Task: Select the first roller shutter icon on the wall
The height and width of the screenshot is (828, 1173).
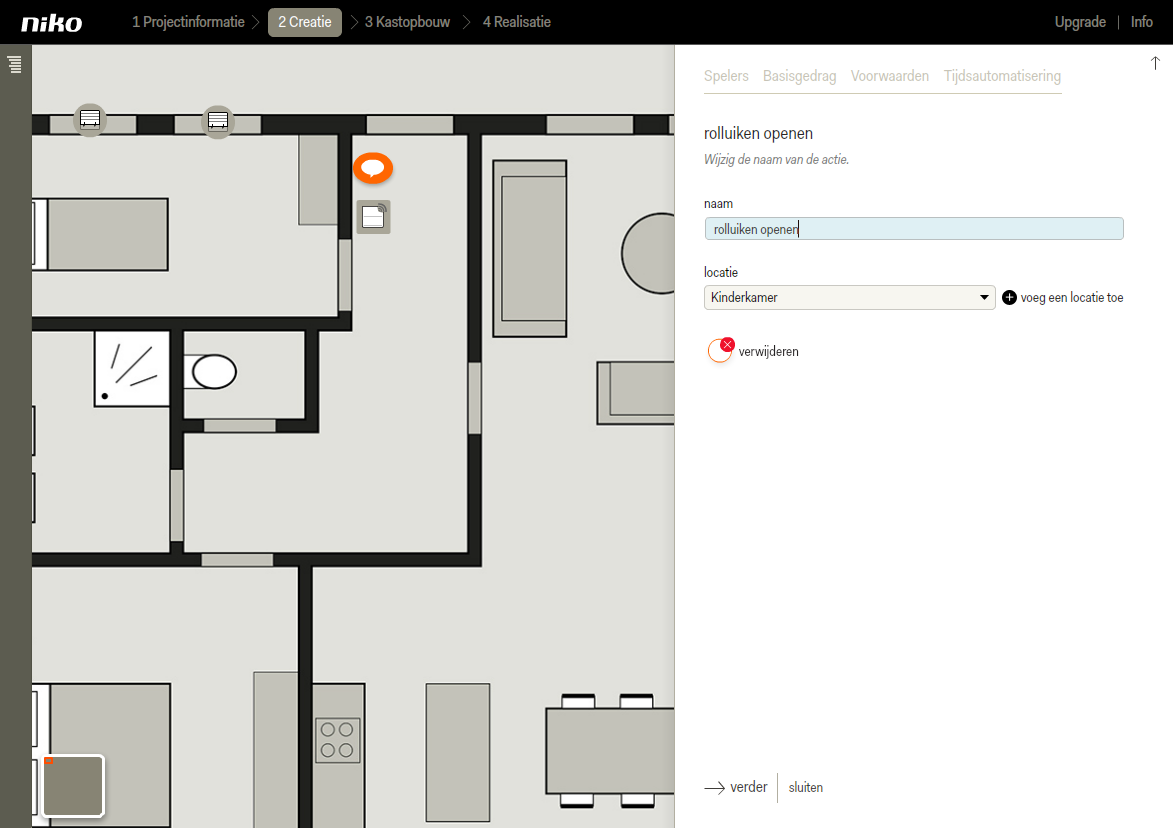Action: 90,120
